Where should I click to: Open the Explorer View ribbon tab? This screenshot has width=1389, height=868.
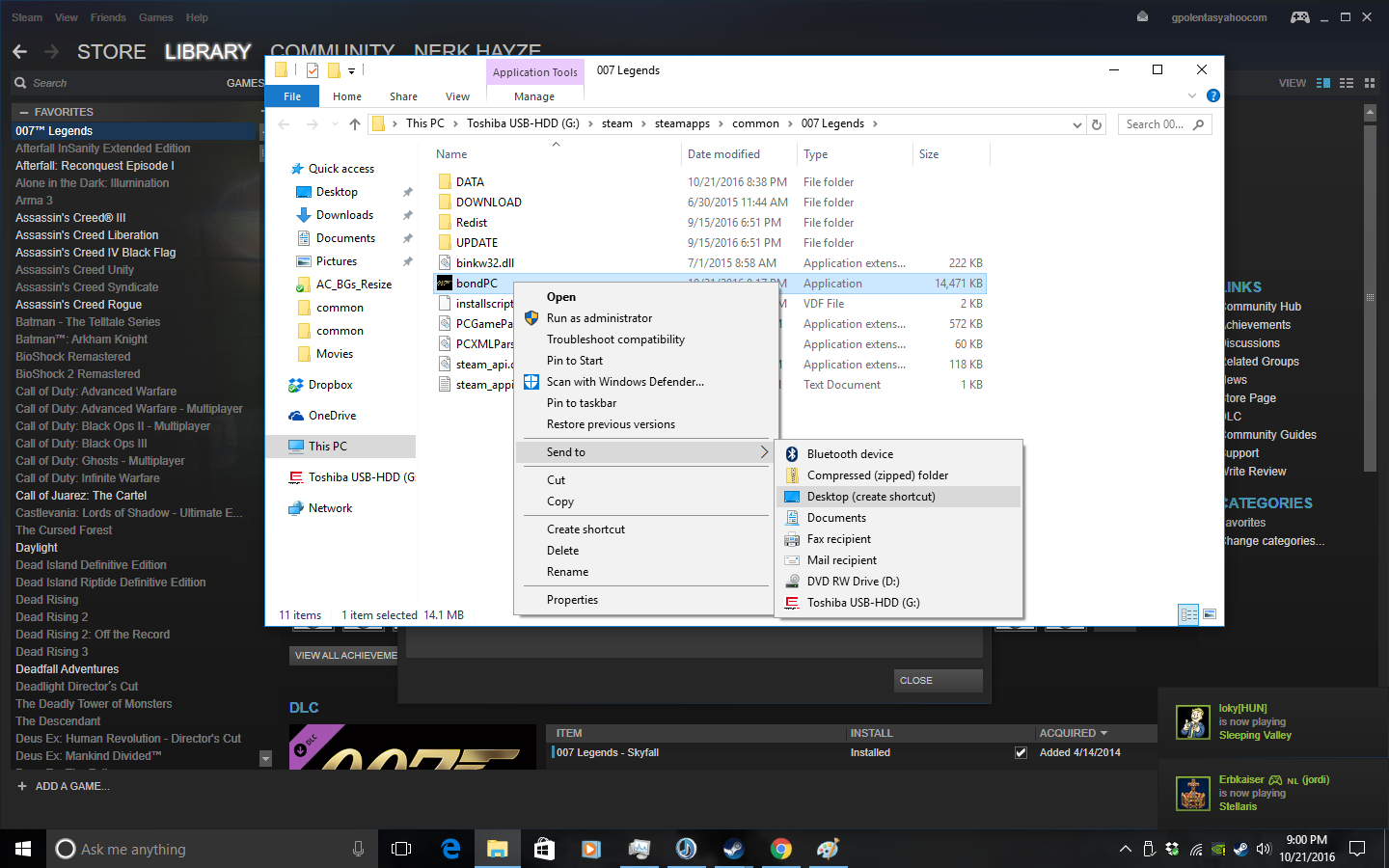(457, 96)
